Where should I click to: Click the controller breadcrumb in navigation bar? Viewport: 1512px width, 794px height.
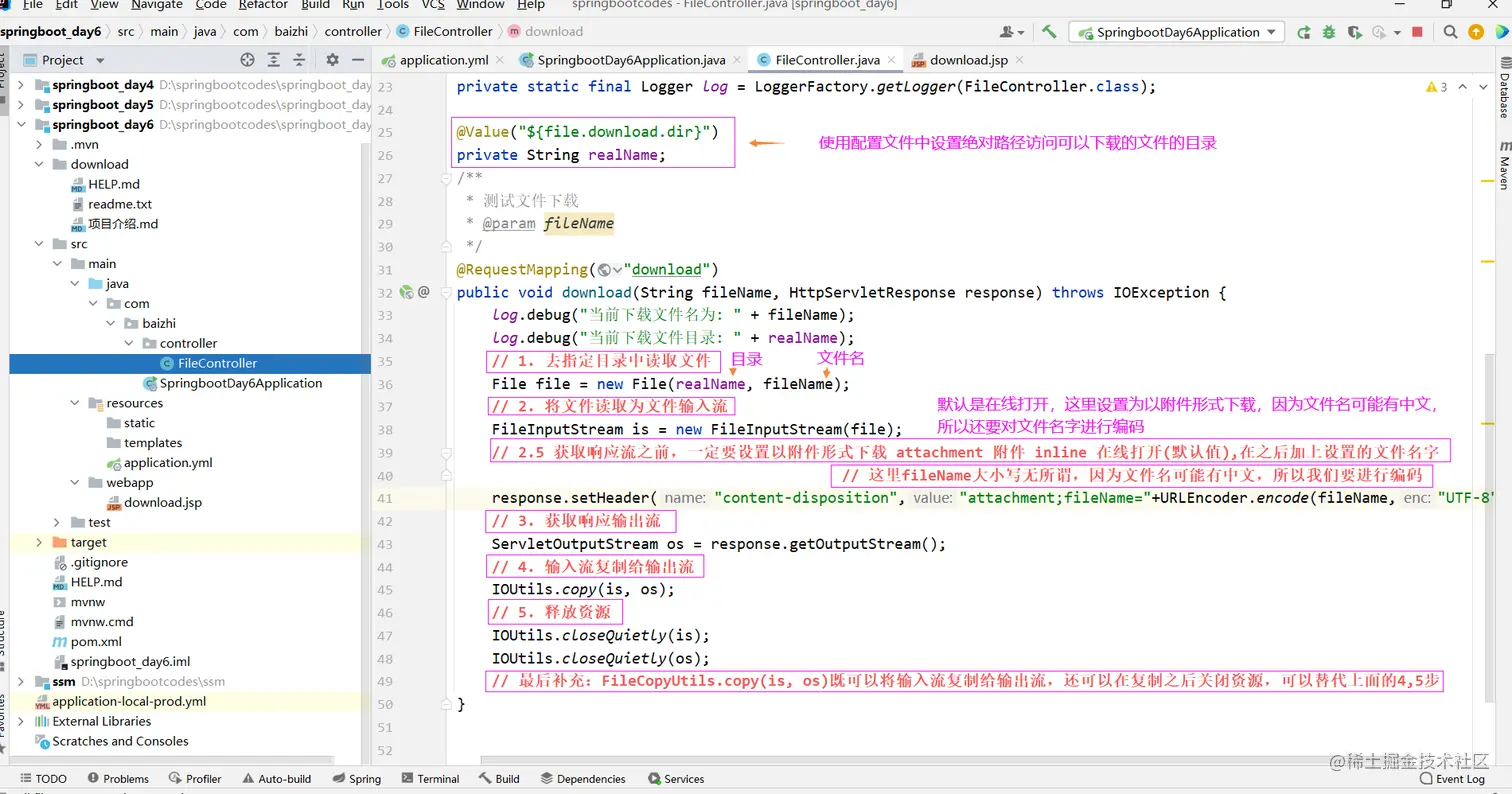[354, 32]
